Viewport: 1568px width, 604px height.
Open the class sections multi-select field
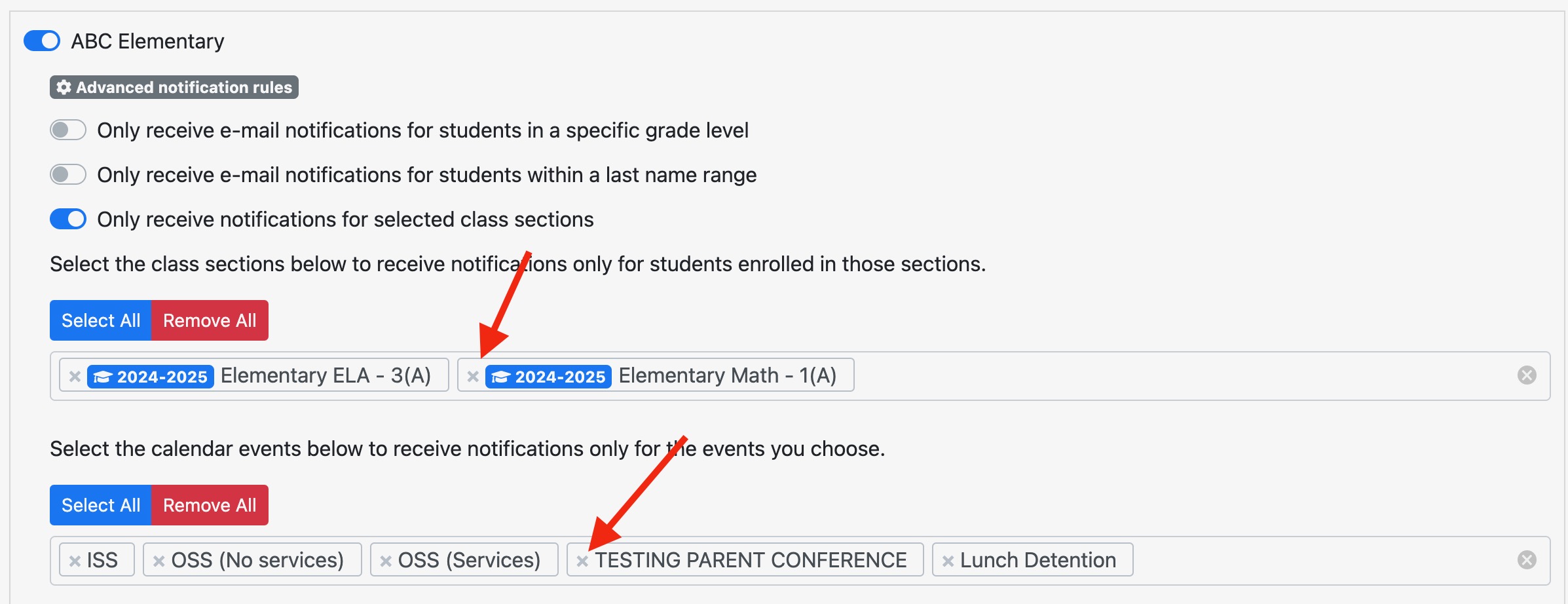point(1179,376)
